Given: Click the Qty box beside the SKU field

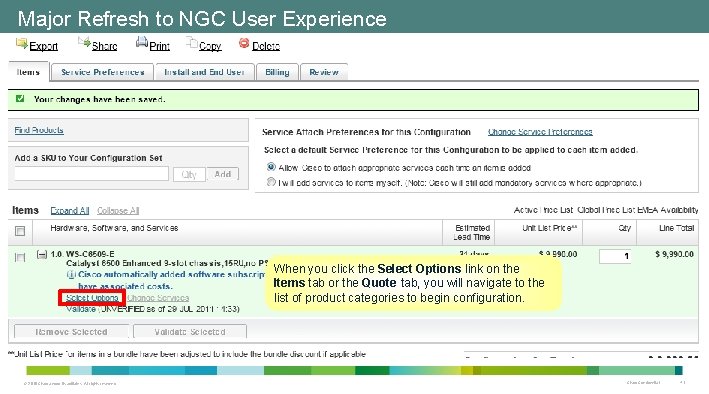Looking at the screenshot, I should [189, 174].
